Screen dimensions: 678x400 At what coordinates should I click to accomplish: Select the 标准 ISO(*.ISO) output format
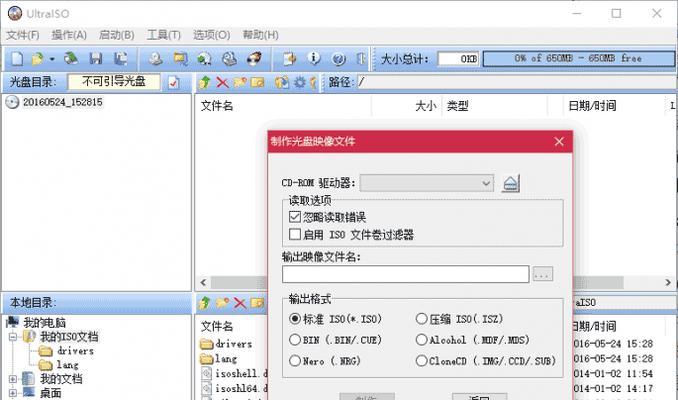point(295,319)
